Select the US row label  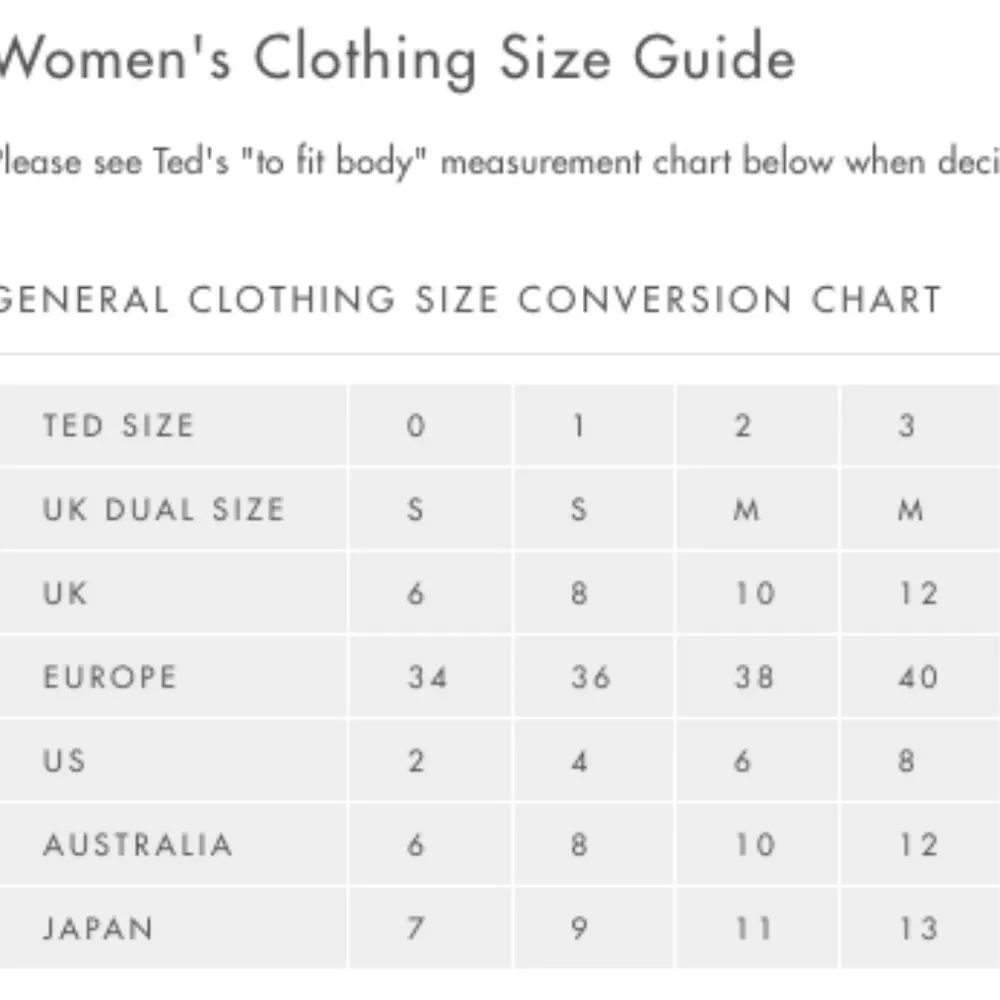[64, 761]
